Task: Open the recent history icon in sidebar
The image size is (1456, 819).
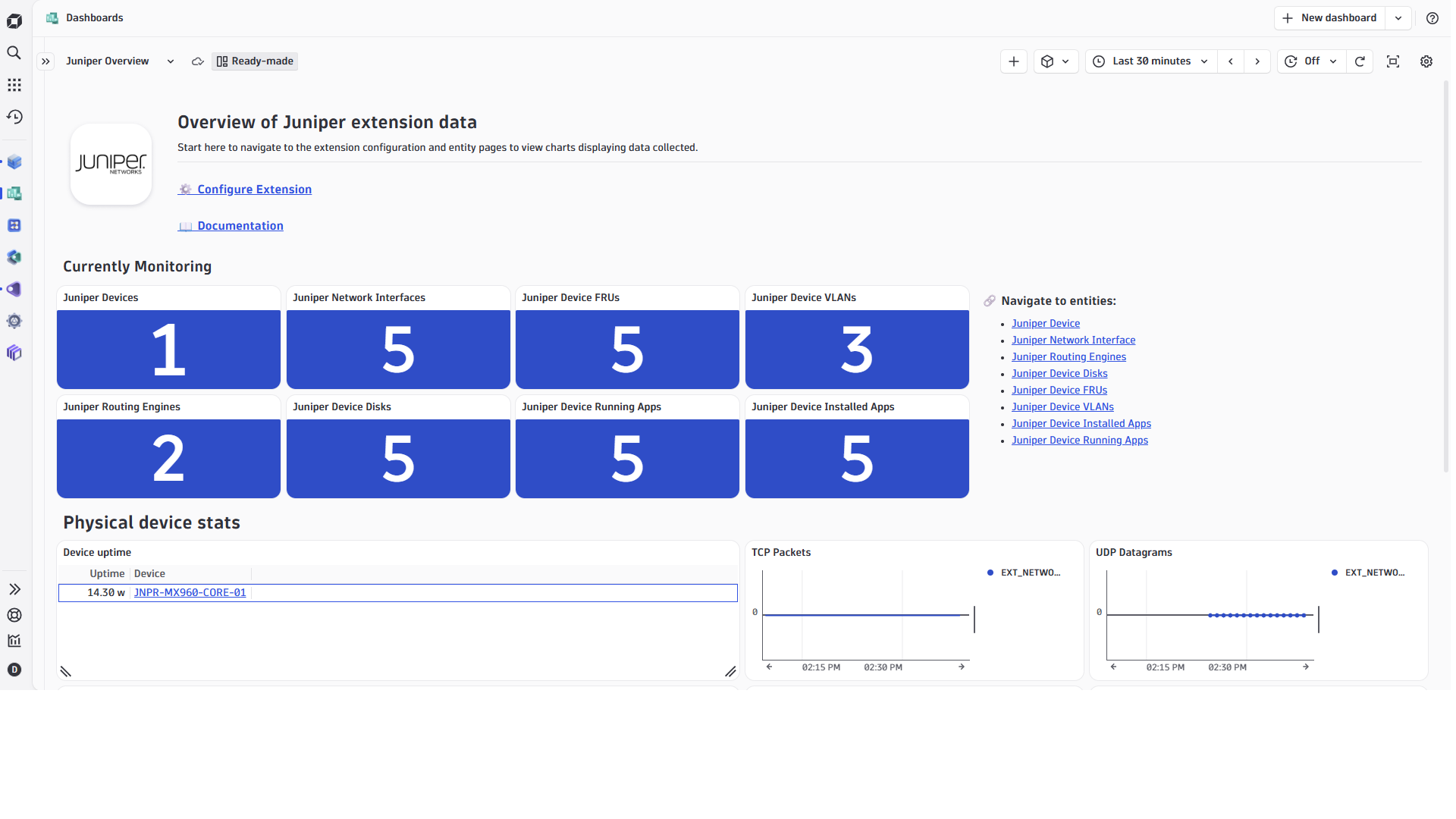Action: 14,117
